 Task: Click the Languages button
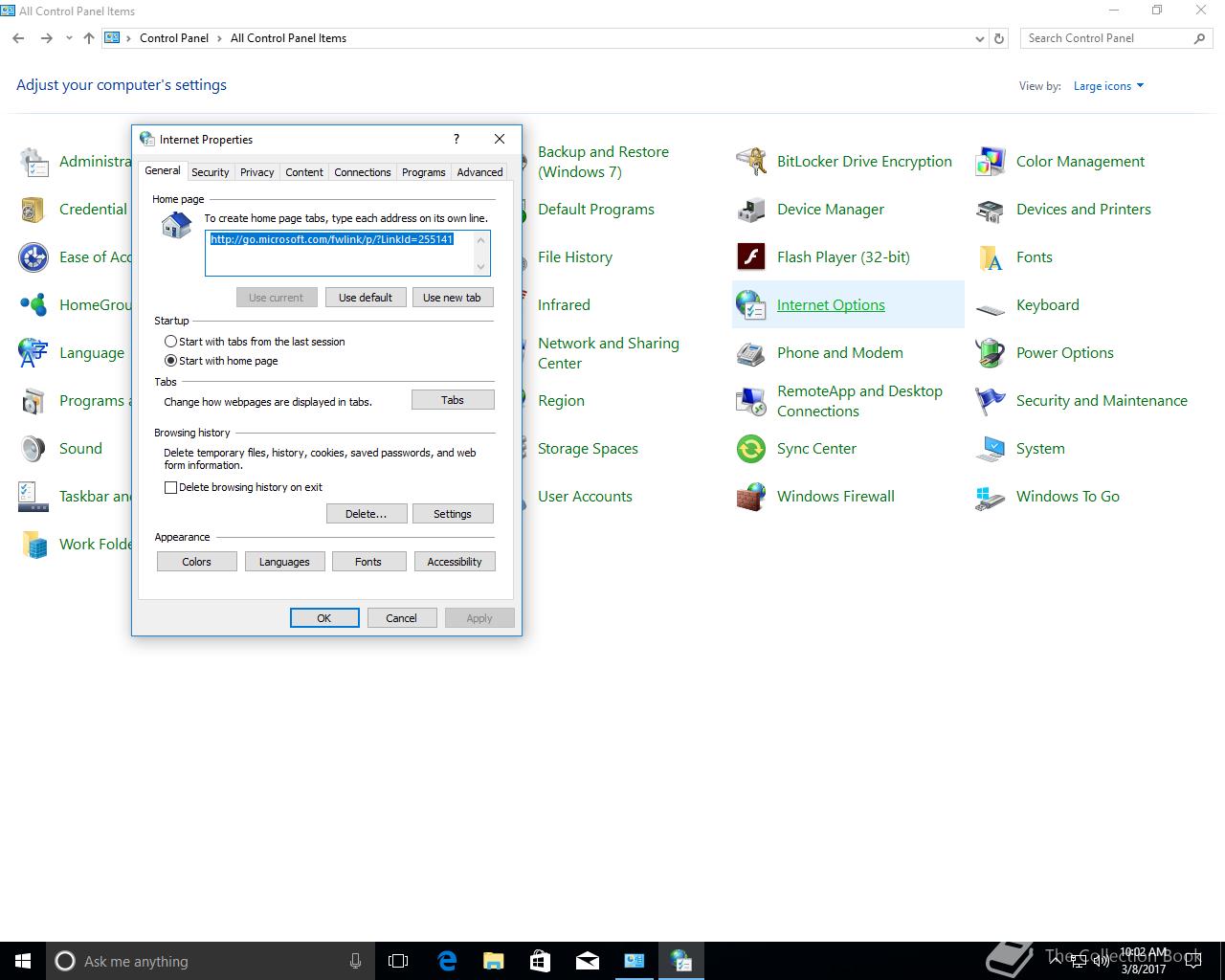pyautogui.click(x=284, y=562)
